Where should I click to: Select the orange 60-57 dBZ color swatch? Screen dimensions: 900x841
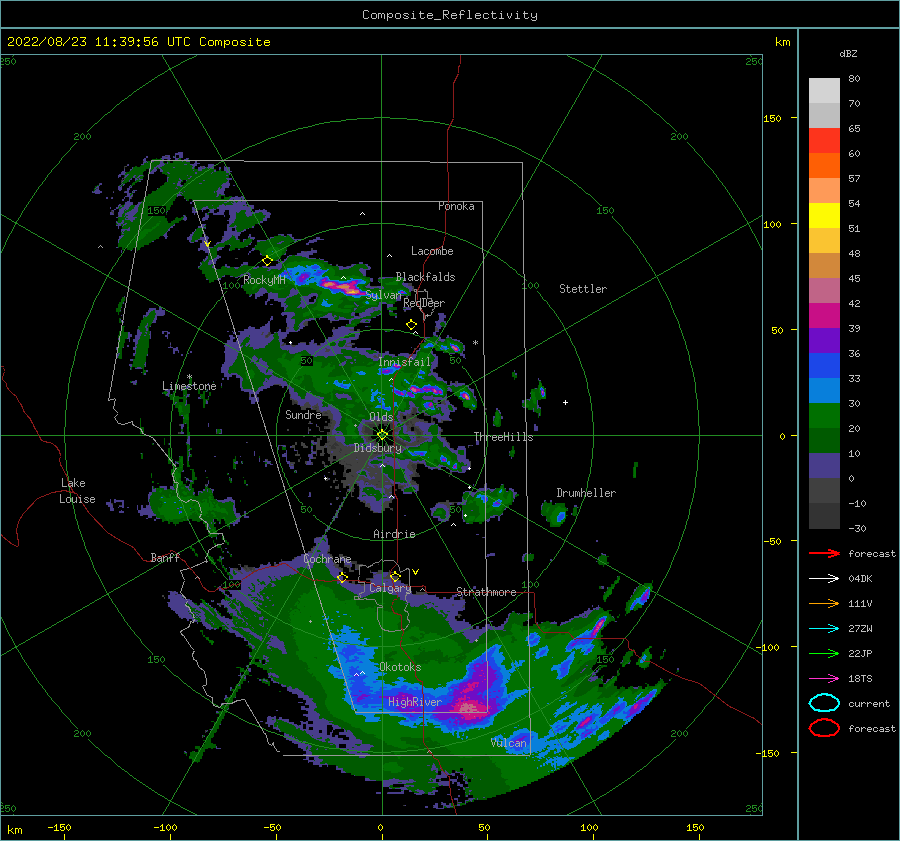point(824,166)
